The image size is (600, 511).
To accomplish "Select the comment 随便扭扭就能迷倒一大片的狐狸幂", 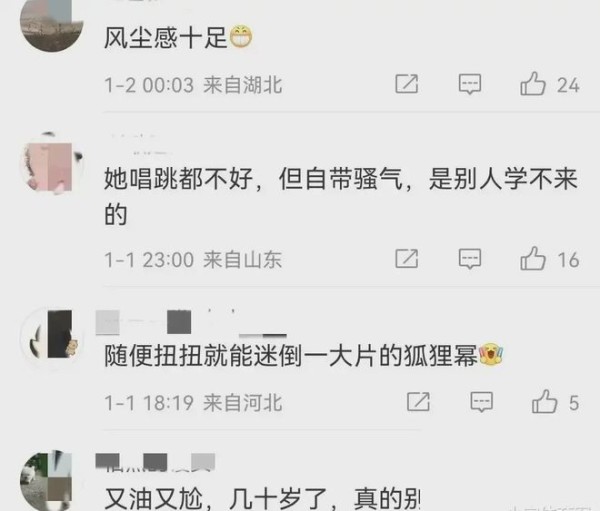I will 291,355.
